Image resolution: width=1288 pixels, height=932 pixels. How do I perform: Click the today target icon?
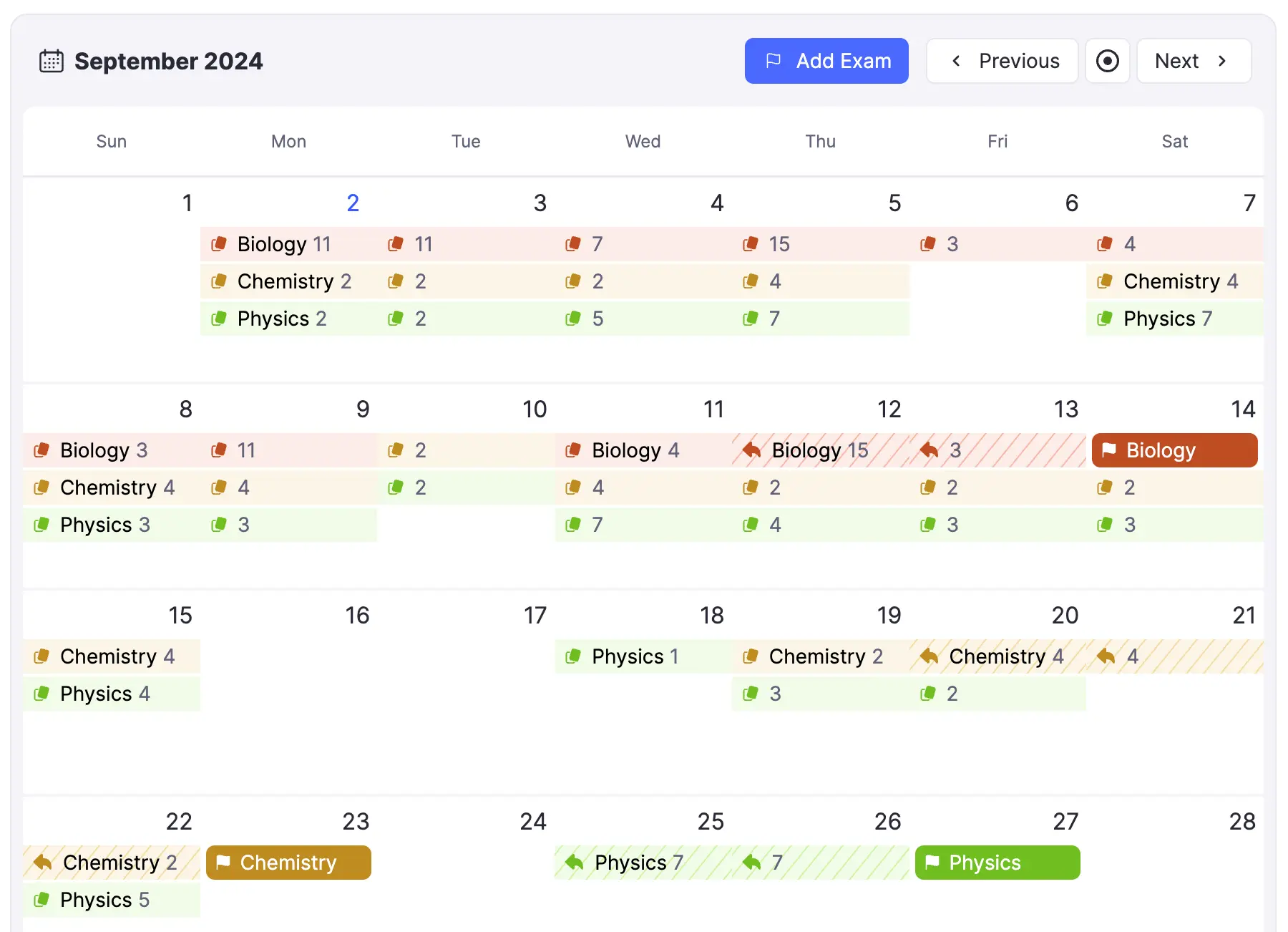1107,61
